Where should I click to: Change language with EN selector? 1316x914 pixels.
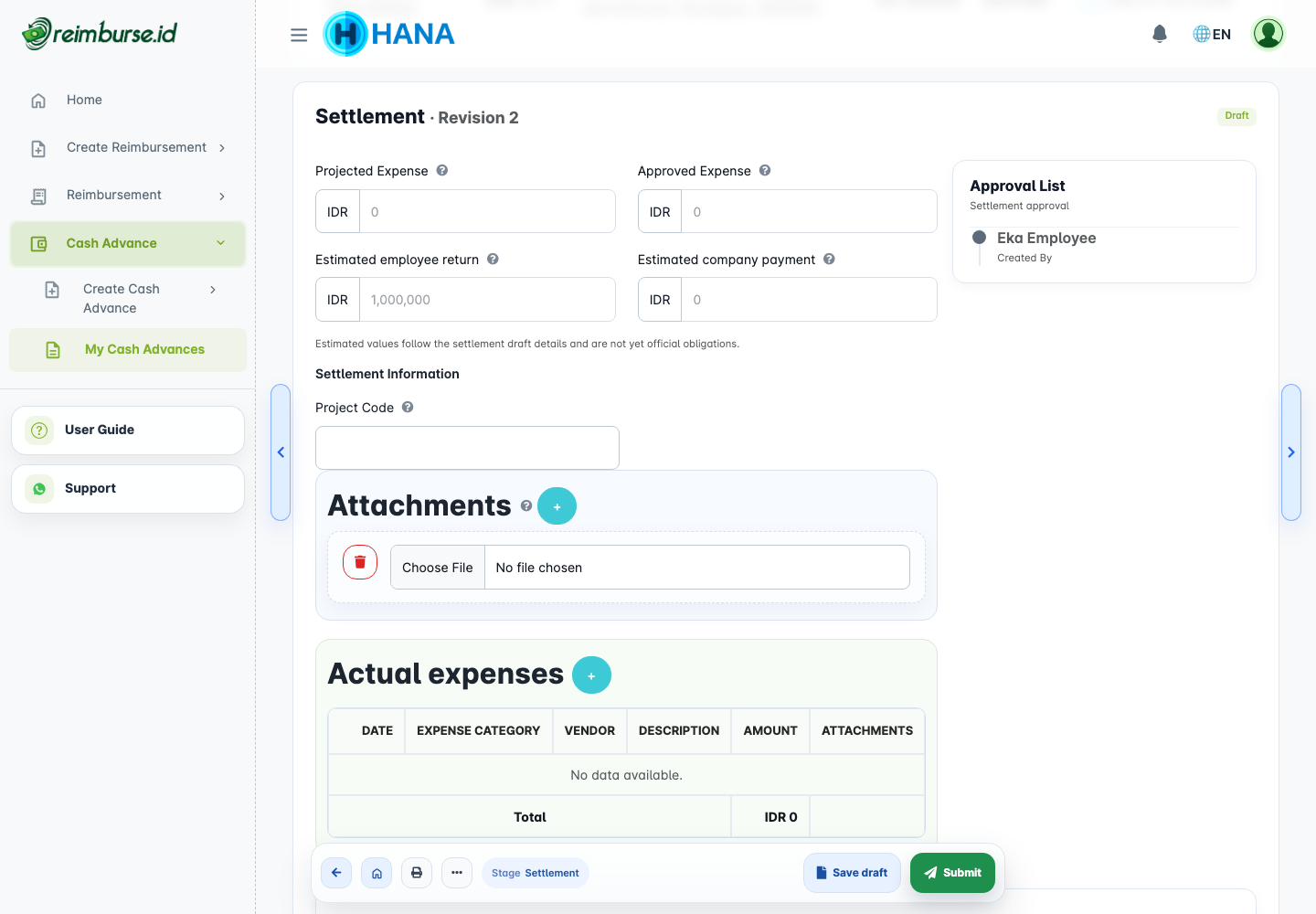point(1212,34)
